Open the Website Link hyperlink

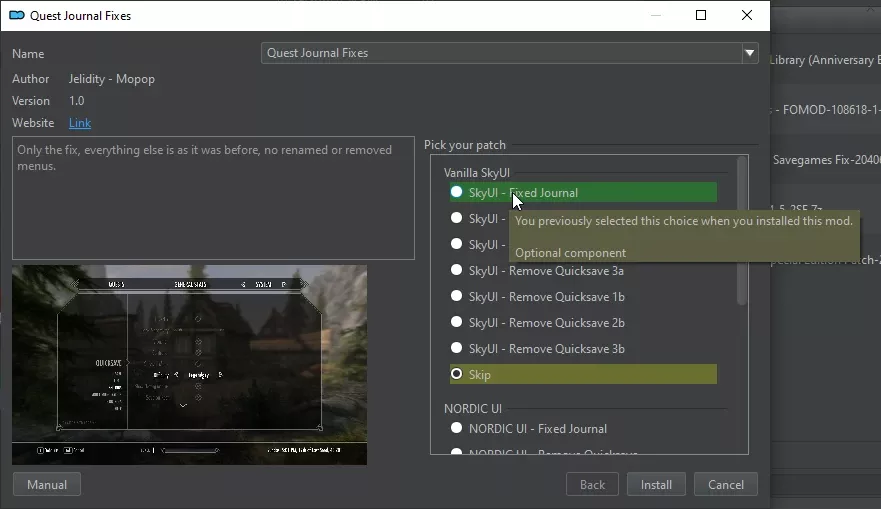(x=80, y=122)
